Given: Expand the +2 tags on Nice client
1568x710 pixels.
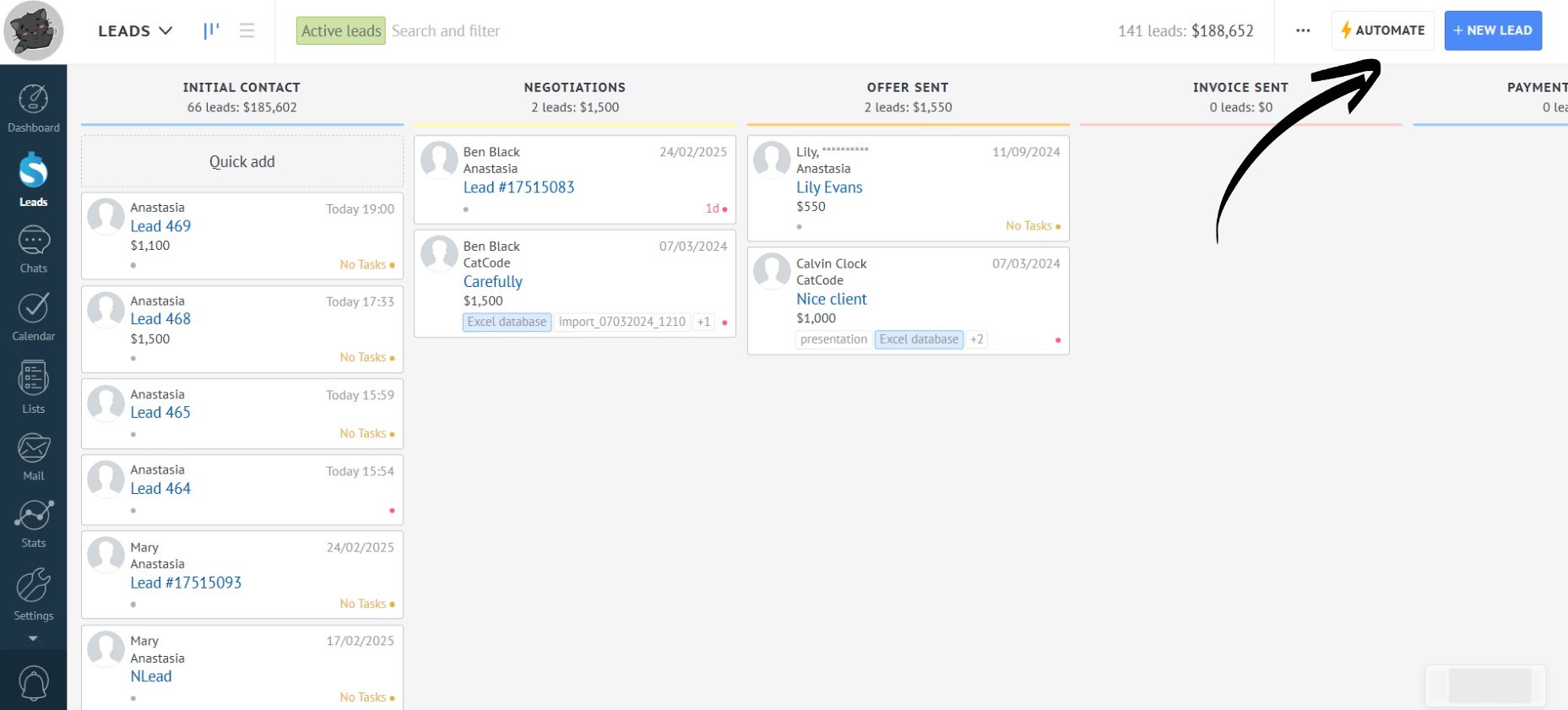Looking at the screenshot, I should pyautogui.click(x=976, y=339).
